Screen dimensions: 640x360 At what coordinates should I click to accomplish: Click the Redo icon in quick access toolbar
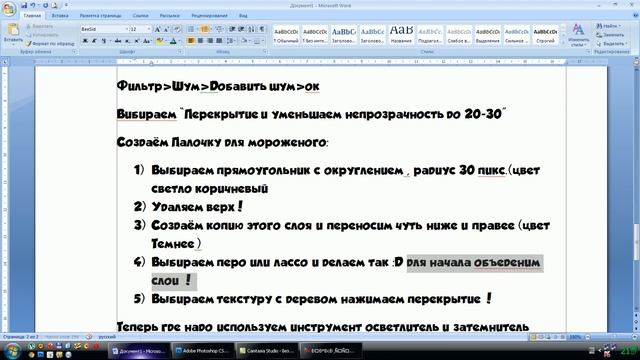pyautogui.click(x=45, y=5)
